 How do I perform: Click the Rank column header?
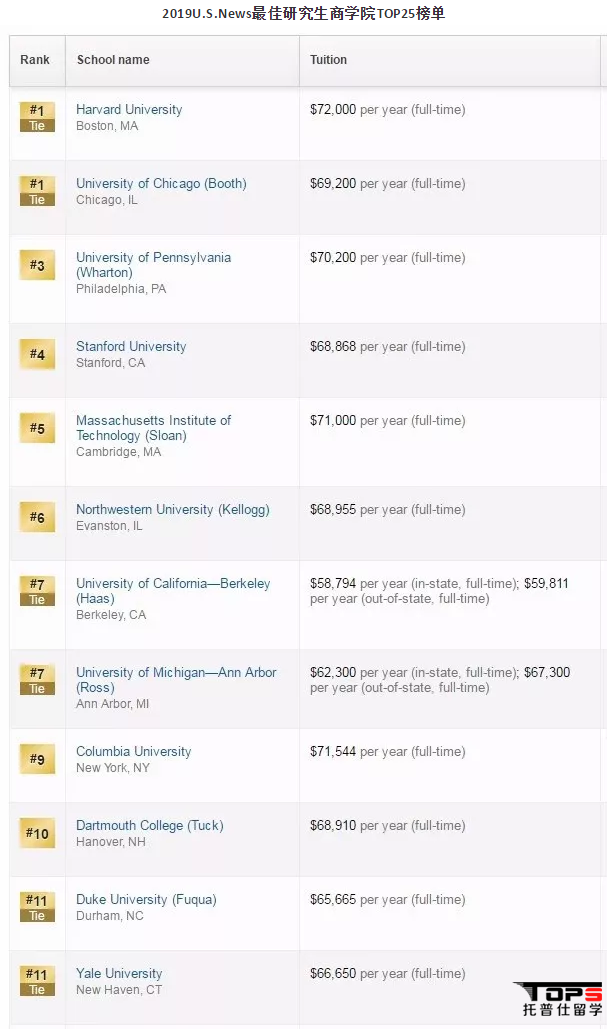tap(35, 60)
